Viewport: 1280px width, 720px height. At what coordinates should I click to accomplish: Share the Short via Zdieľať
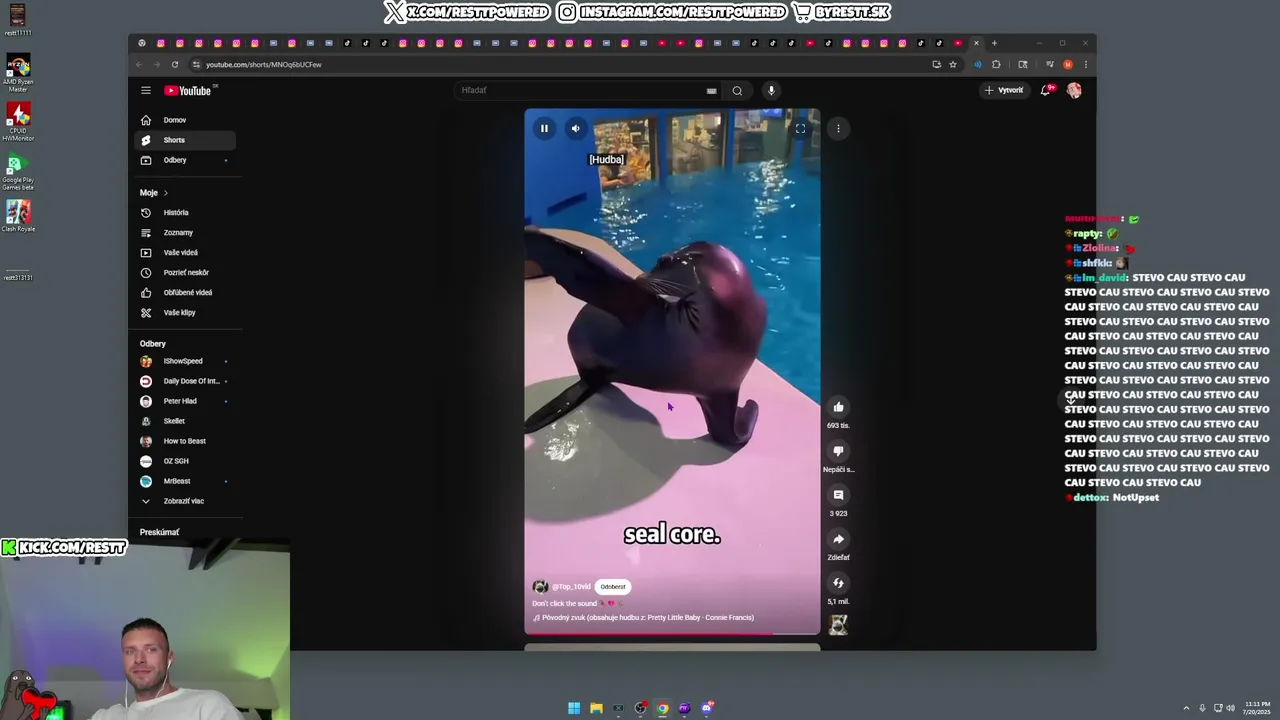click(838, 539)
